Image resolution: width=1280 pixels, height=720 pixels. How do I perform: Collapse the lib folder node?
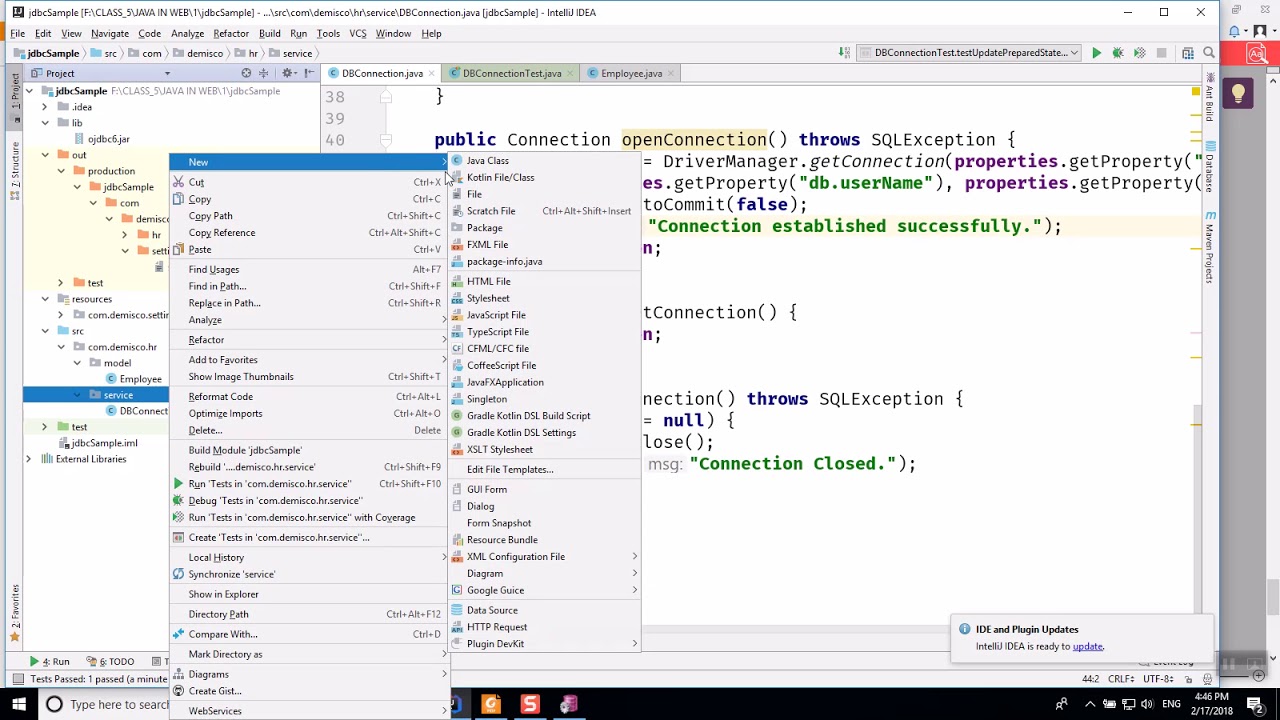(45, 123)
